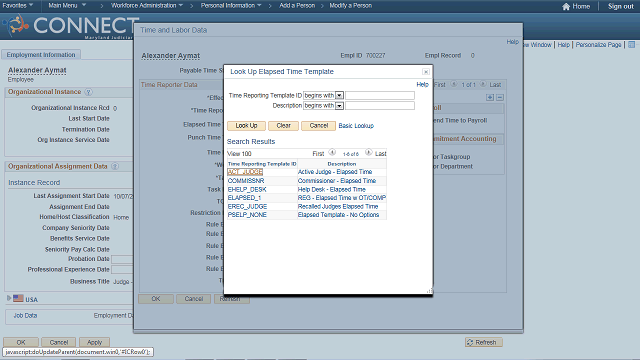Click Add a Person breadcrumb
This screenshot has width=640, height=360.
(x=297, y=6)
